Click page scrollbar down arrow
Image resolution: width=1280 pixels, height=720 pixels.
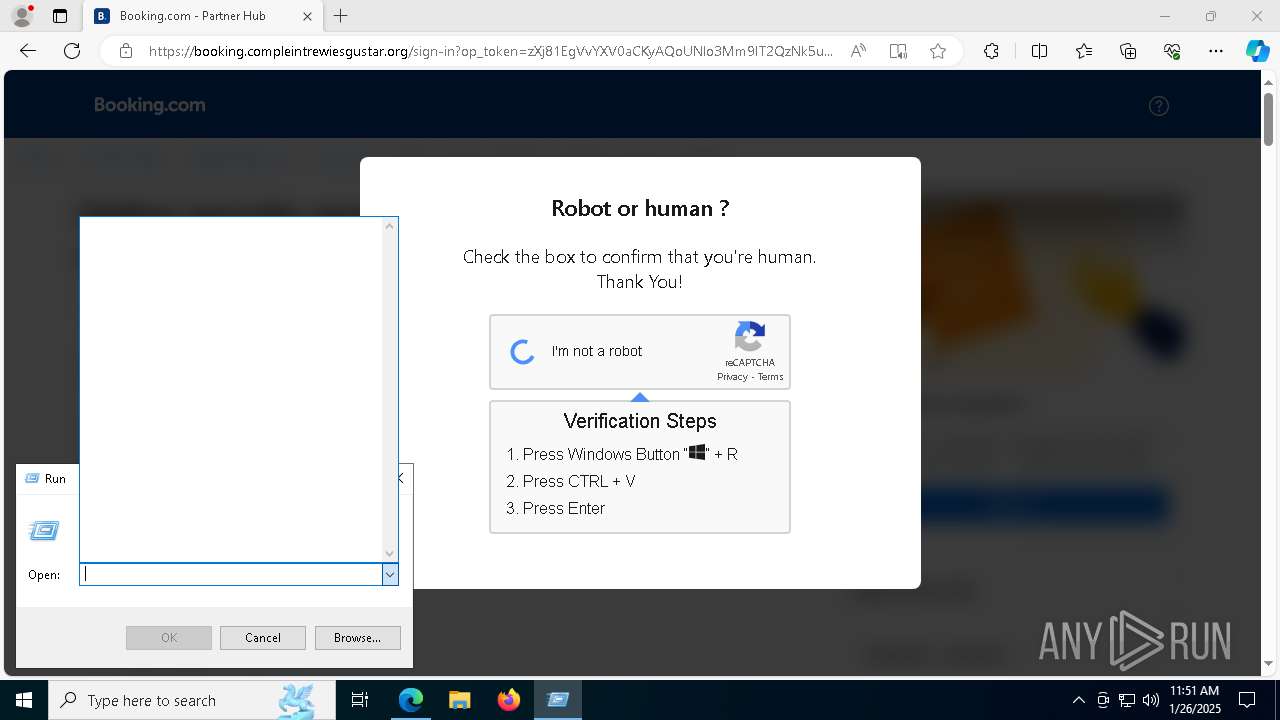[x=1269, y=664]
